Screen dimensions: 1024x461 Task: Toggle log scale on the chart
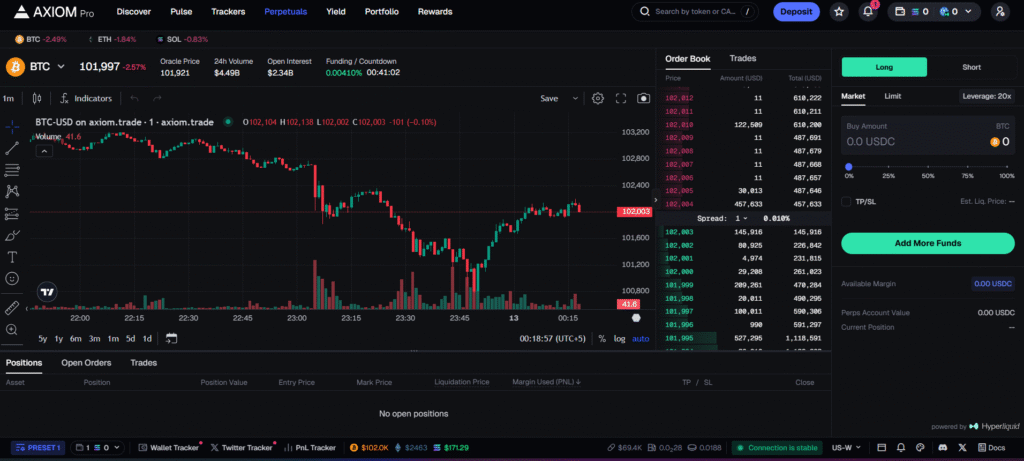click(x=619, y=338)
